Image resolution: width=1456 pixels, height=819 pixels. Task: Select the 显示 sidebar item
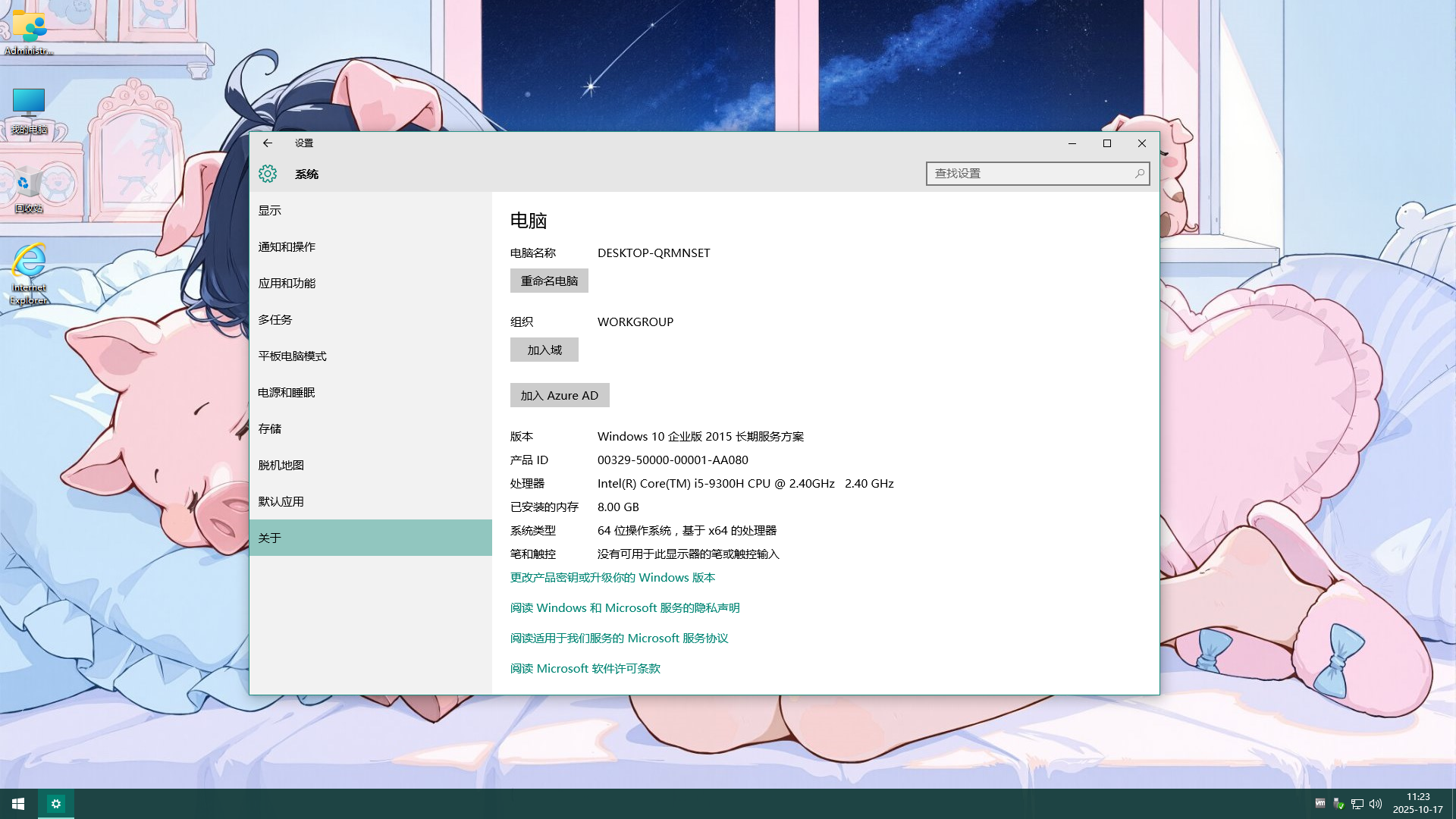(270, 210)
